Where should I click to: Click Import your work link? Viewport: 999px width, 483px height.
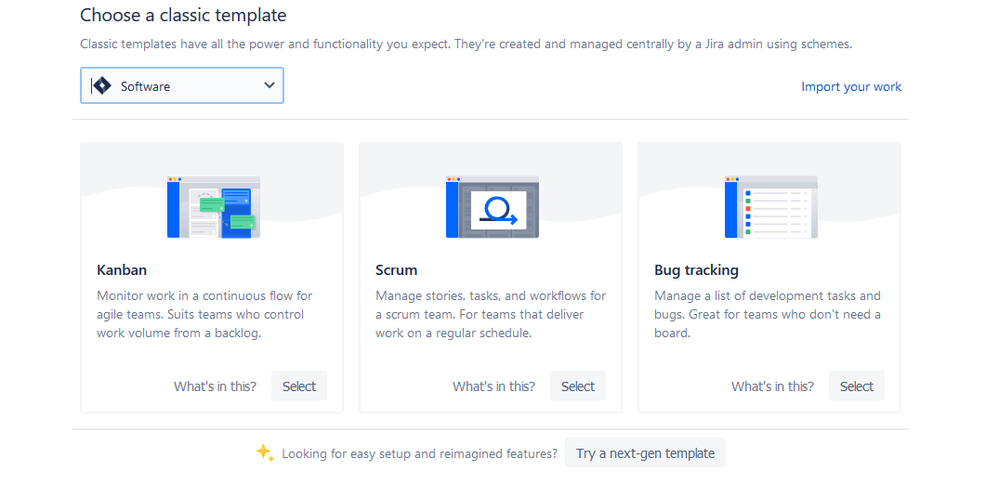pos(851,87)
